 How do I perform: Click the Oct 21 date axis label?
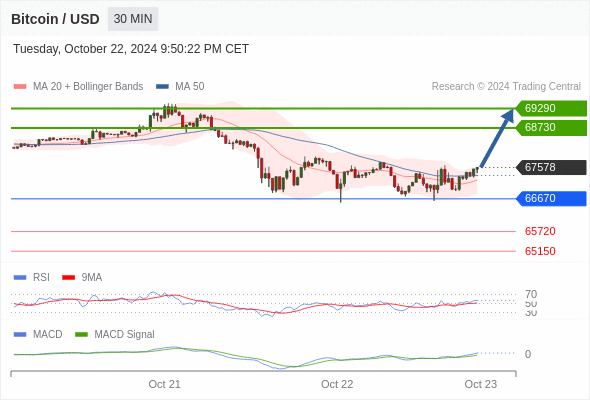click(x=164, y=384)
